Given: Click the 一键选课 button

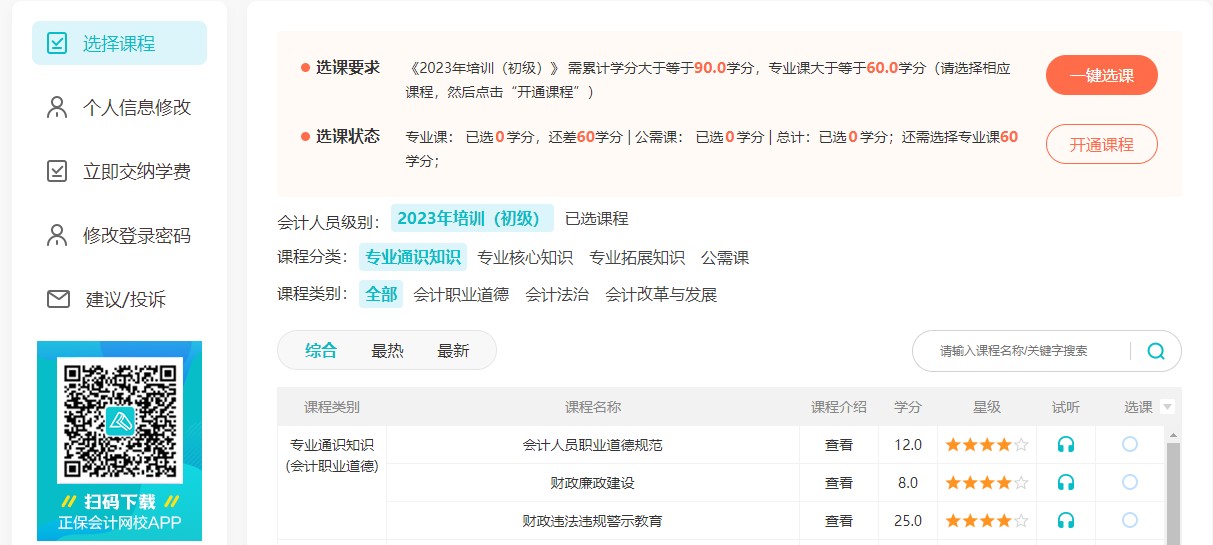Looking at the screenshot, I should [x=1101, y=75].
